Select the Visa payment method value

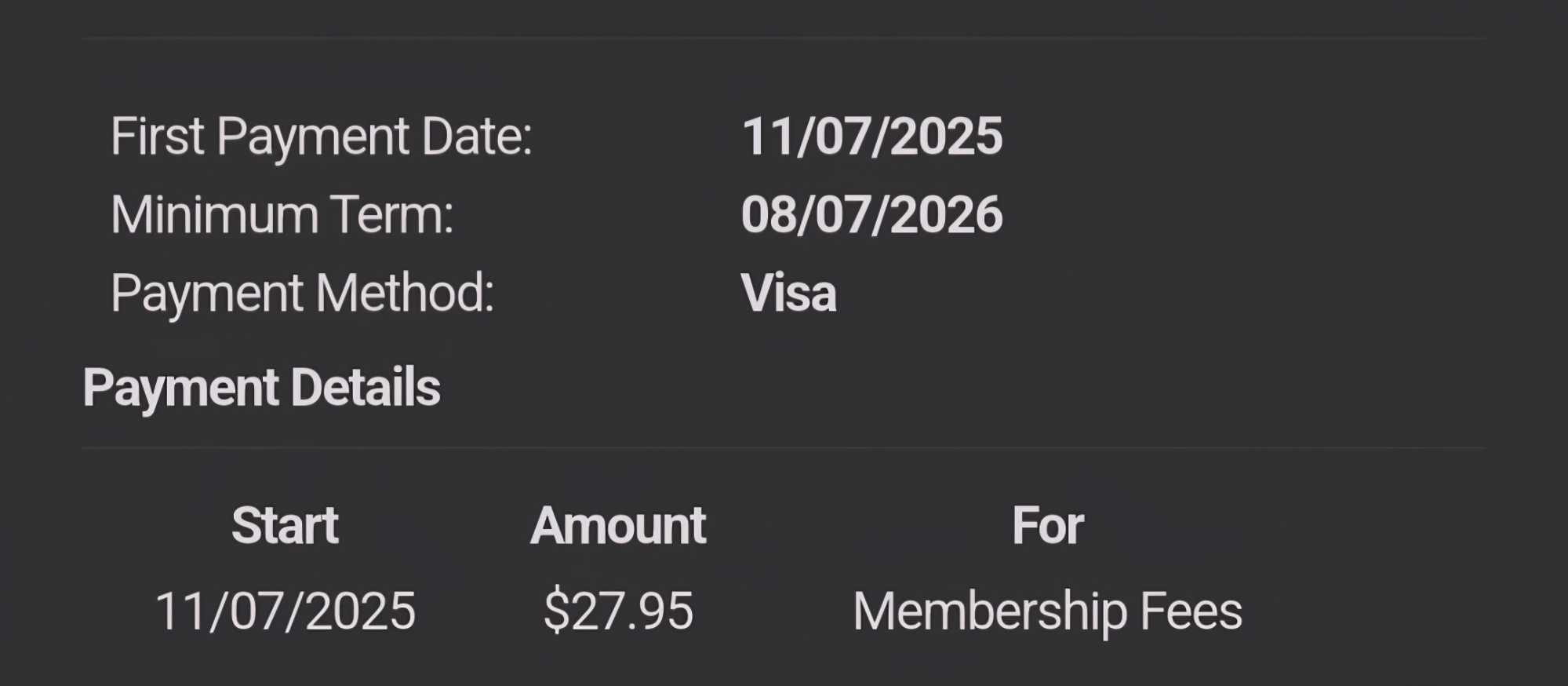(x=788, y=294)
